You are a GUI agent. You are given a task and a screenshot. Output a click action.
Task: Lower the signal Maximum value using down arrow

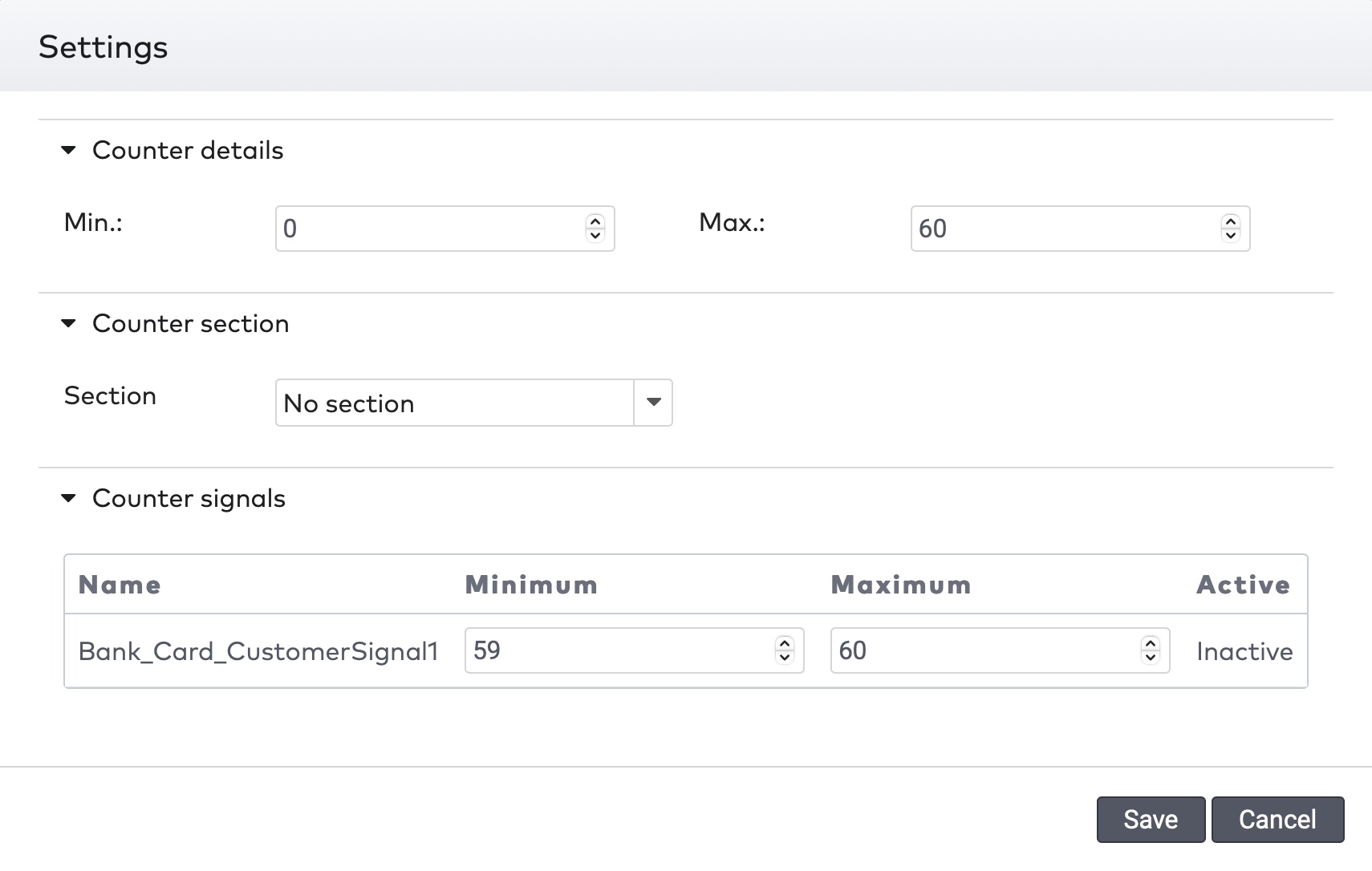[x=1150, y=658]
